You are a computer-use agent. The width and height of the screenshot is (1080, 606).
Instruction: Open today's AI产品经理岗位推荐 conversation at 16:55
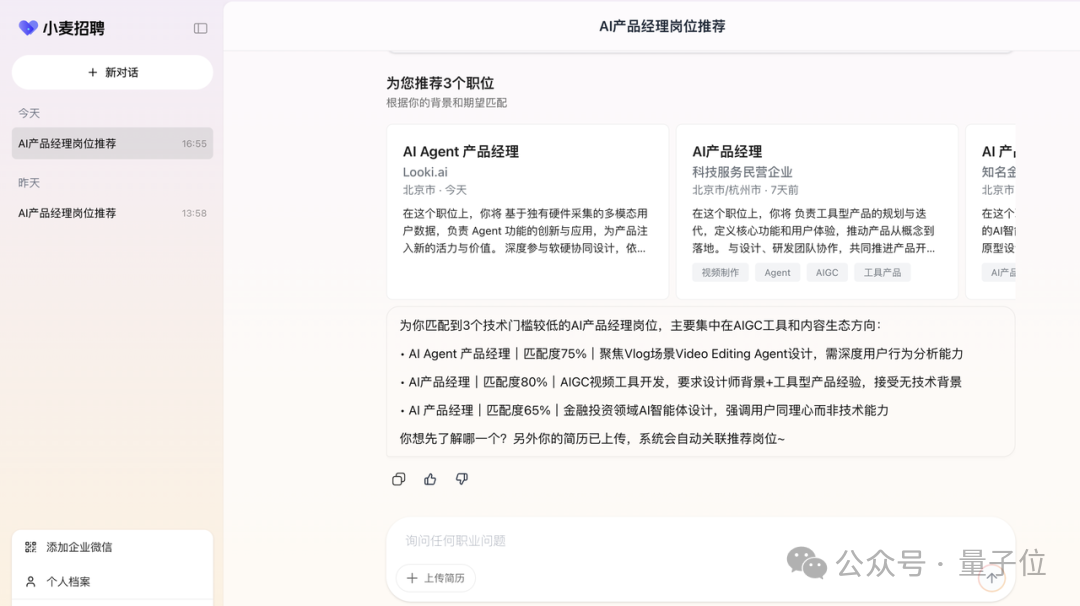[112, 143]
